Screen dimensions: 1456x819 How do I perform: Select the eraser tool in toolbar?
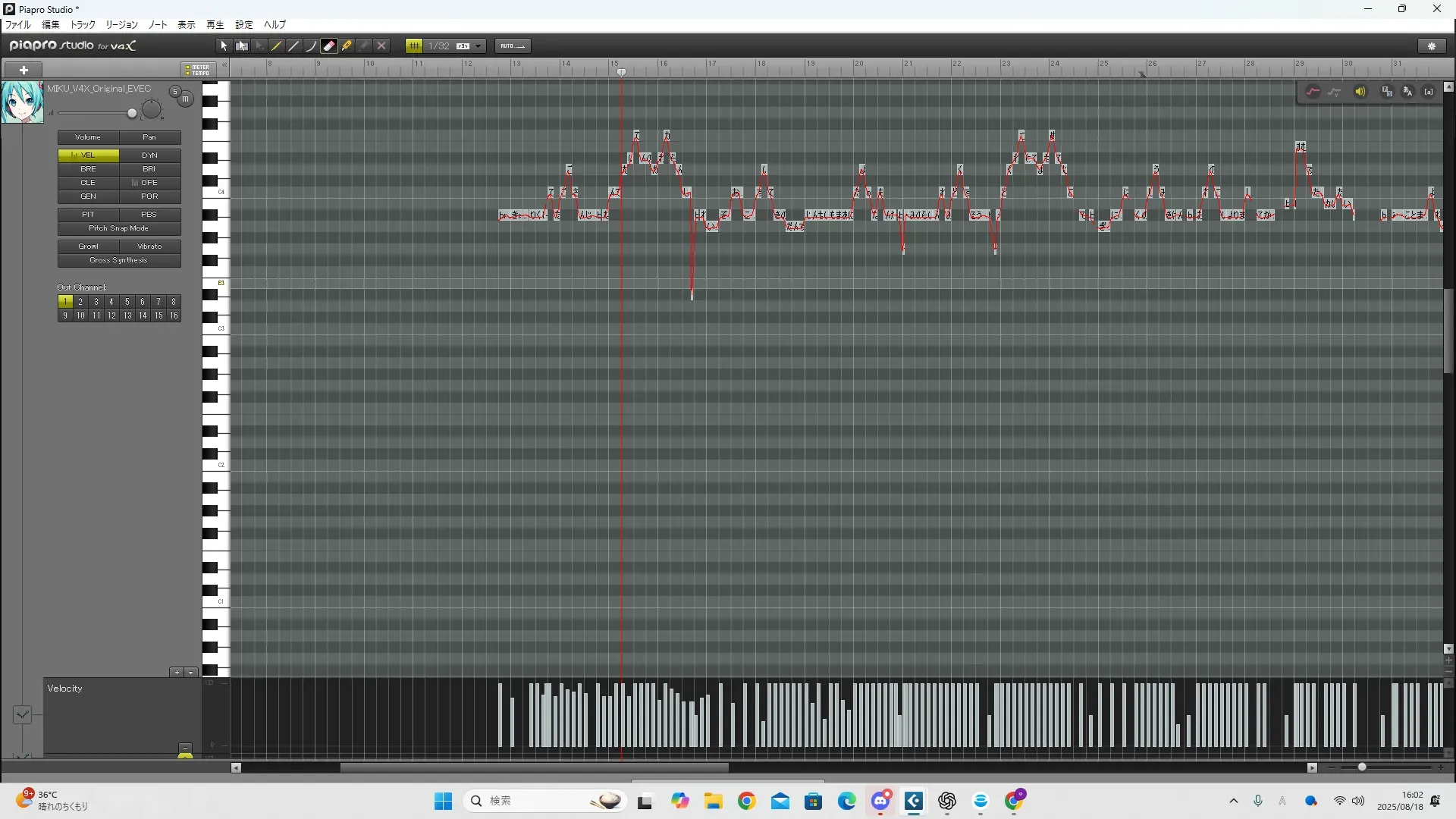pyautogui.click(x=329, y=46)
